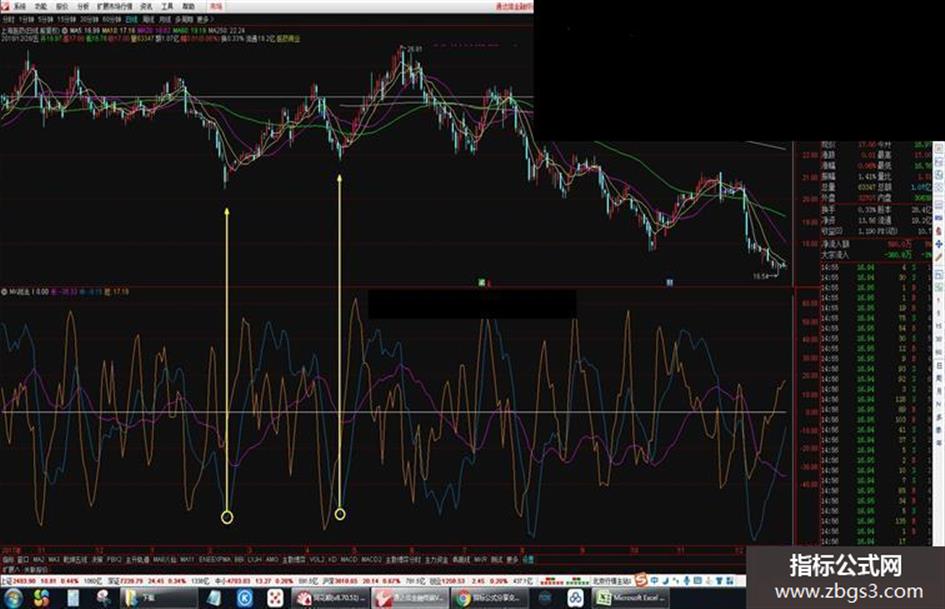Open the 系统 menu

[x=20, y=7]
